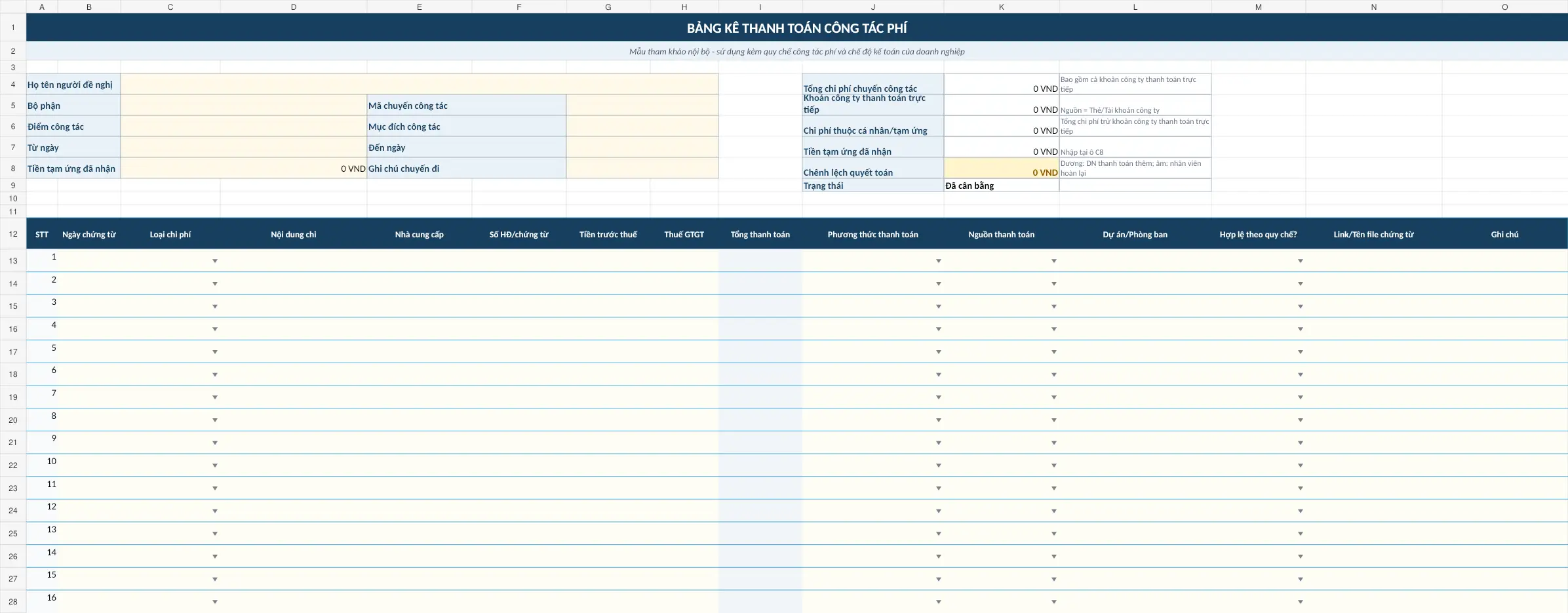1568x613 pixels.
Task: Click the Ghi chú header cell
Action: click(1504, 234)
